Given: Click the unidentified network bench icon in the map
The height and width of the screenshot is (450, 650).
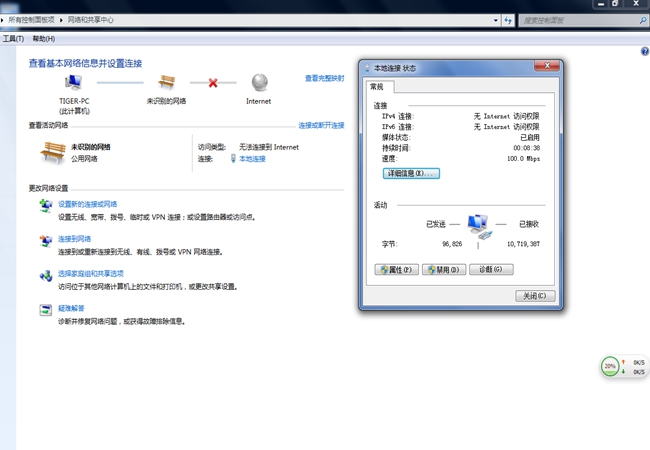Looking at the screenshot, I should pyautogui.click(x=167, y=82).
